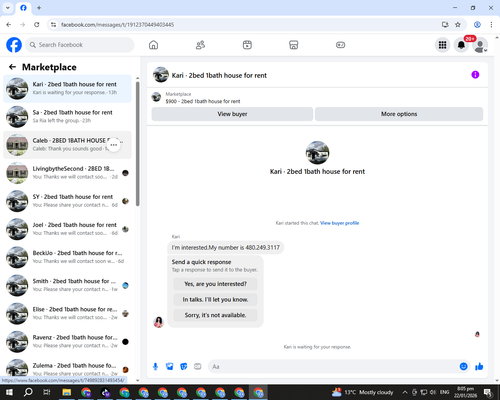Open the Elise conversation
This screenshot has height=400, width=500.
tap(67, 313)
